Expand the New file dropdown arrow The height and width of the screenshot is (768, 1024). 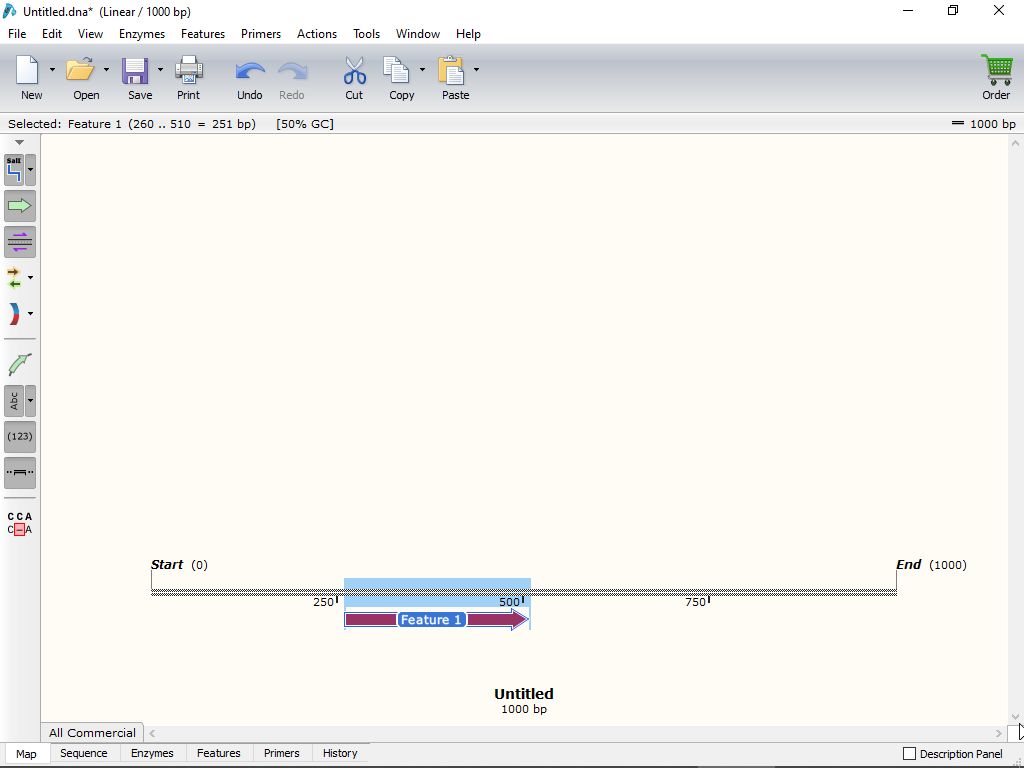tap(52, 70)
